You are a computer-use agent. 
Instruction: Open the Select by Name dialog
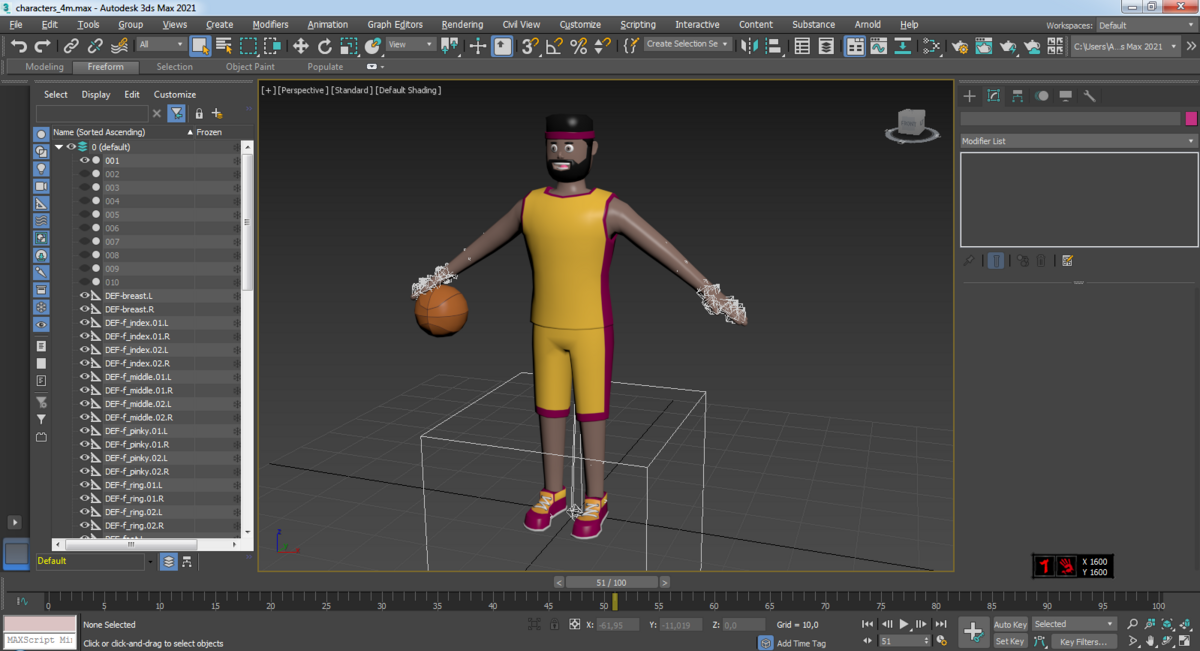pyautogui.click(x=224, y=46)
